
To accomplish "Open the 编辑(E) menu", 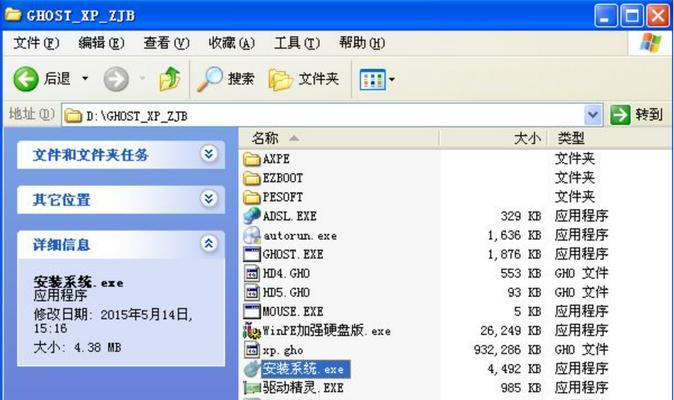I will pyautogui.click(x=101, y=43).
